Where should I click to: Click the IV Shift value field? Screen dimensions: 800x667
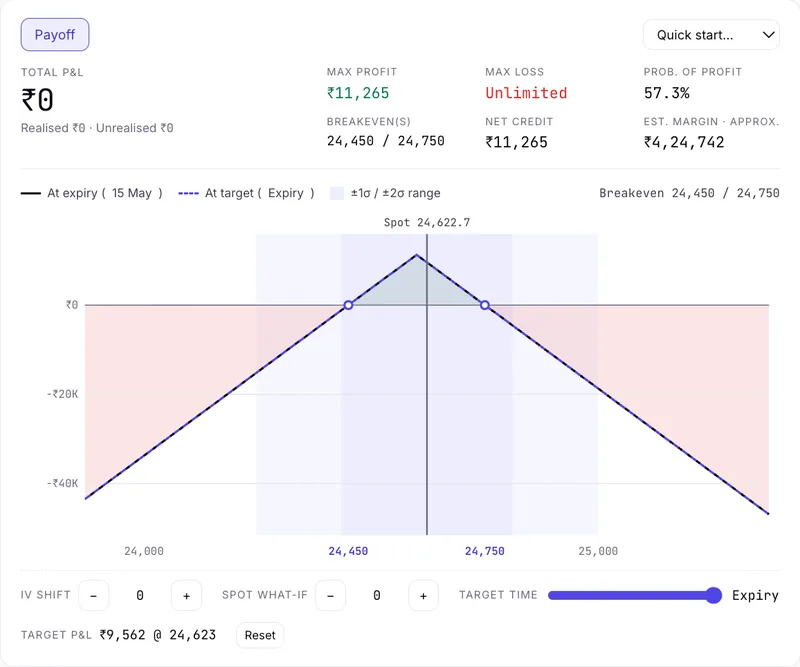(140, 596)
